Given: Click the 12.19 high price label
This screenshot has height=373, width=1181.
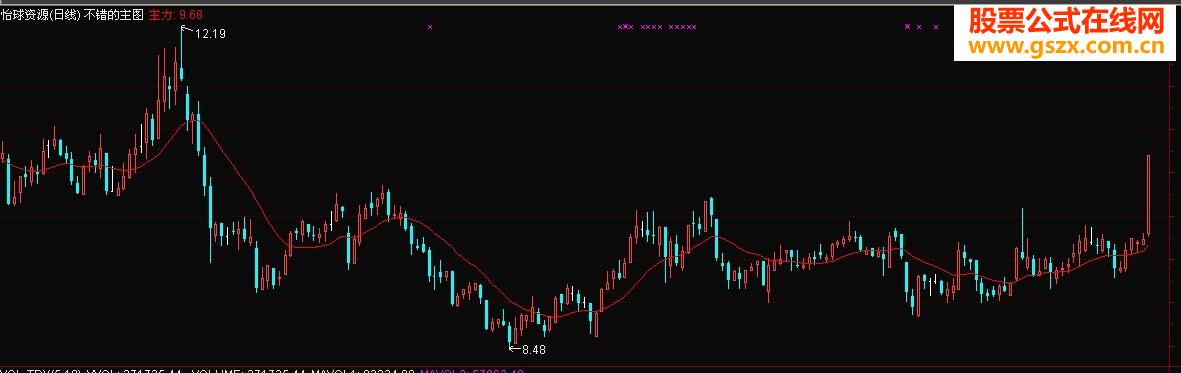Looking at the screenshot, I should pyautogui.click(x=211, y=33).
